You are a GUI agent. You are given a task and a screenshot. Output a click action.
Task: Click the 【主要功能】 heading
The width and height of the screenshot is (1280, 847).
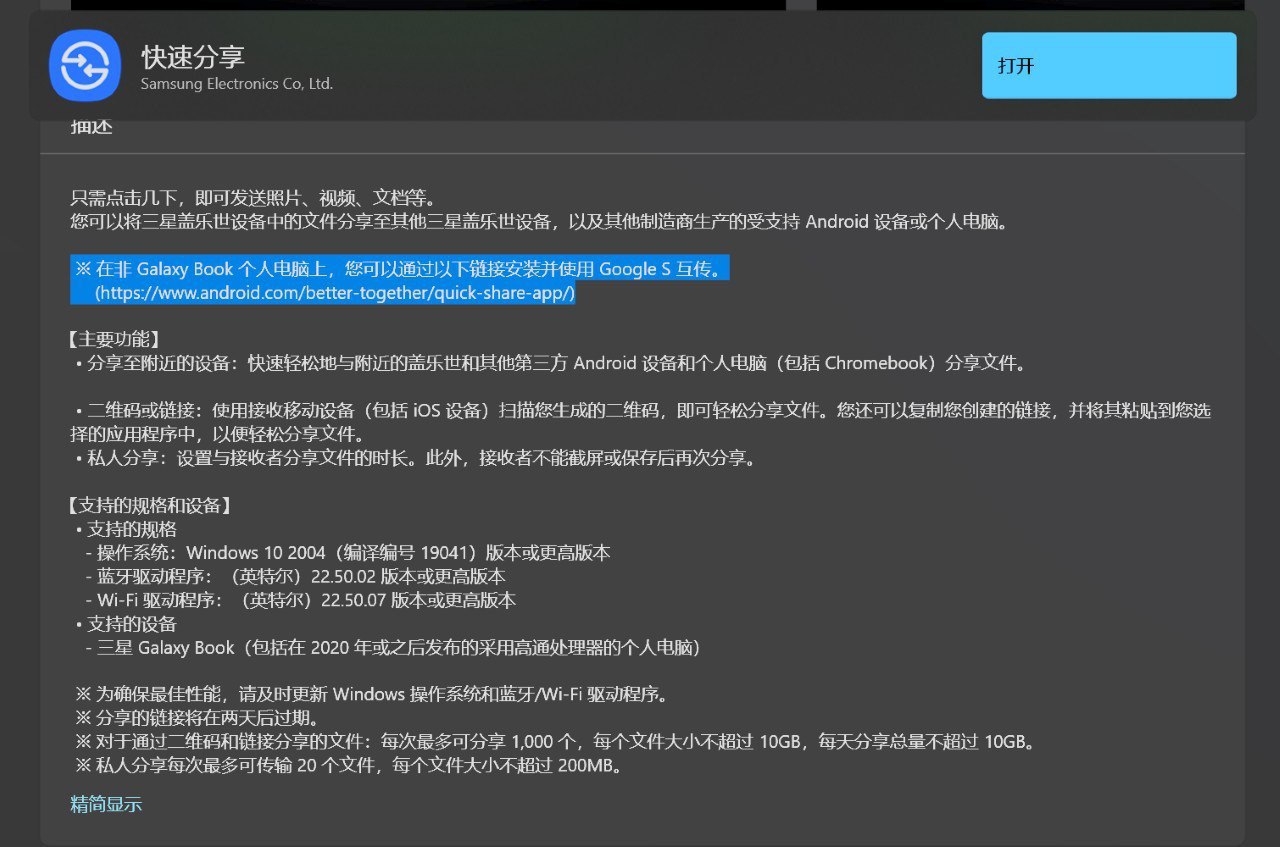point(115,339)
